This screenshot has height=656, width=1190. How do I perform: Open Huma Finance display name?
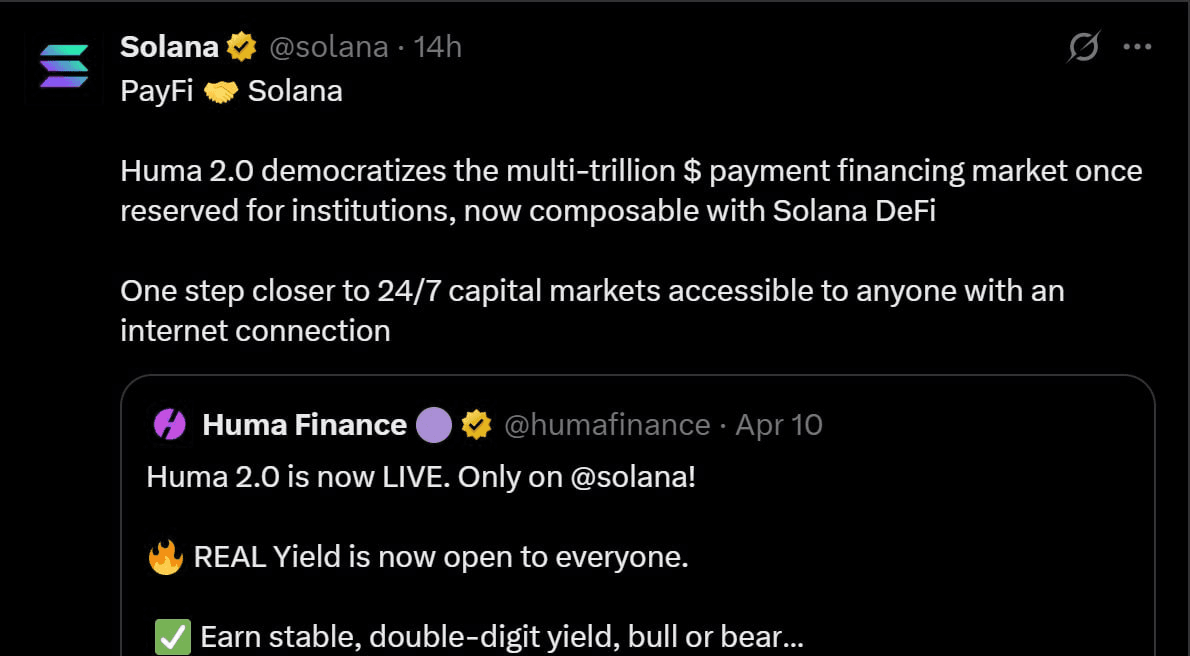coord(304,425)
